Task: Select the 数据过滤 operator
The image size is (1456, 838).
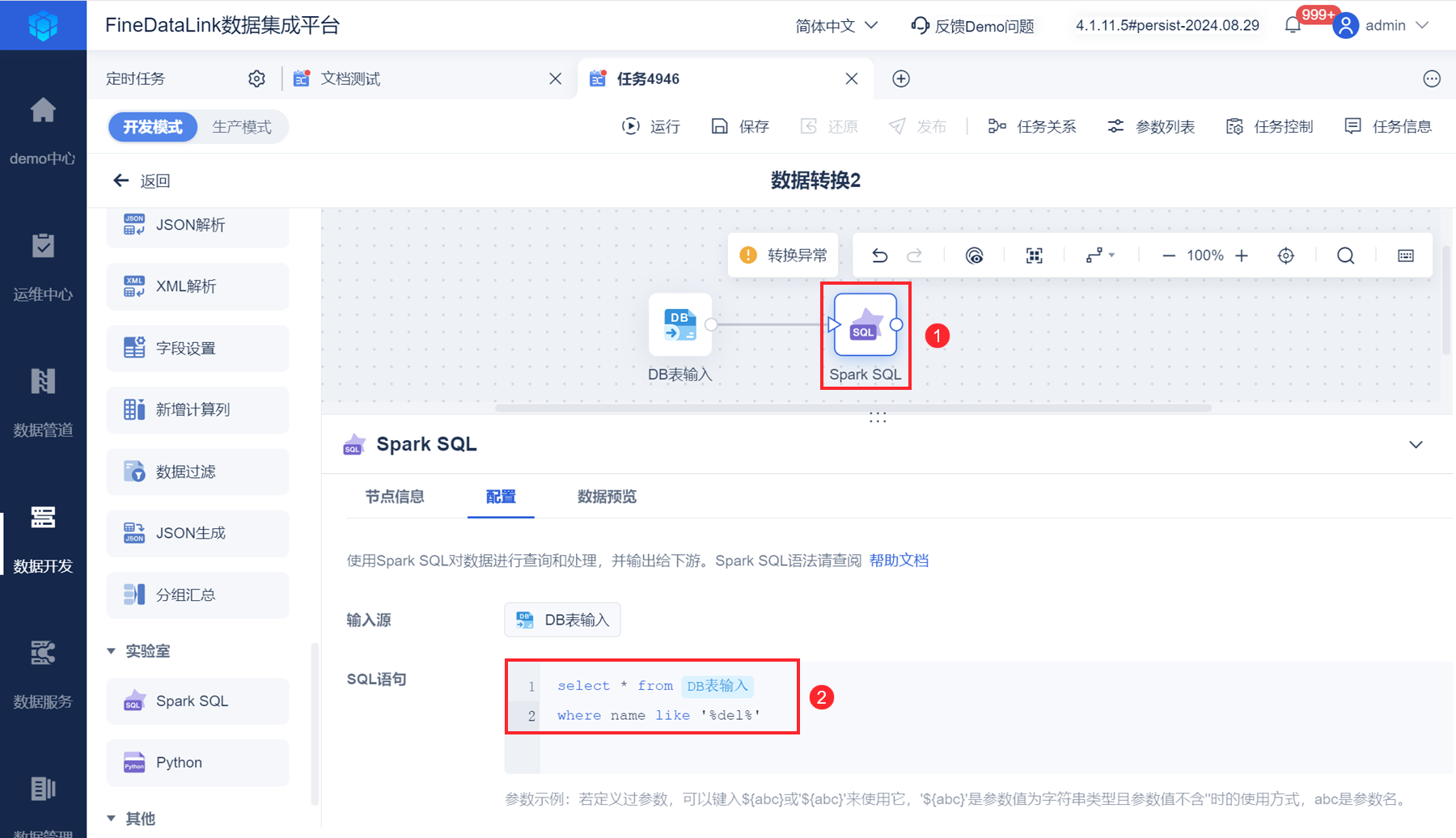Action: click(197, 472)
